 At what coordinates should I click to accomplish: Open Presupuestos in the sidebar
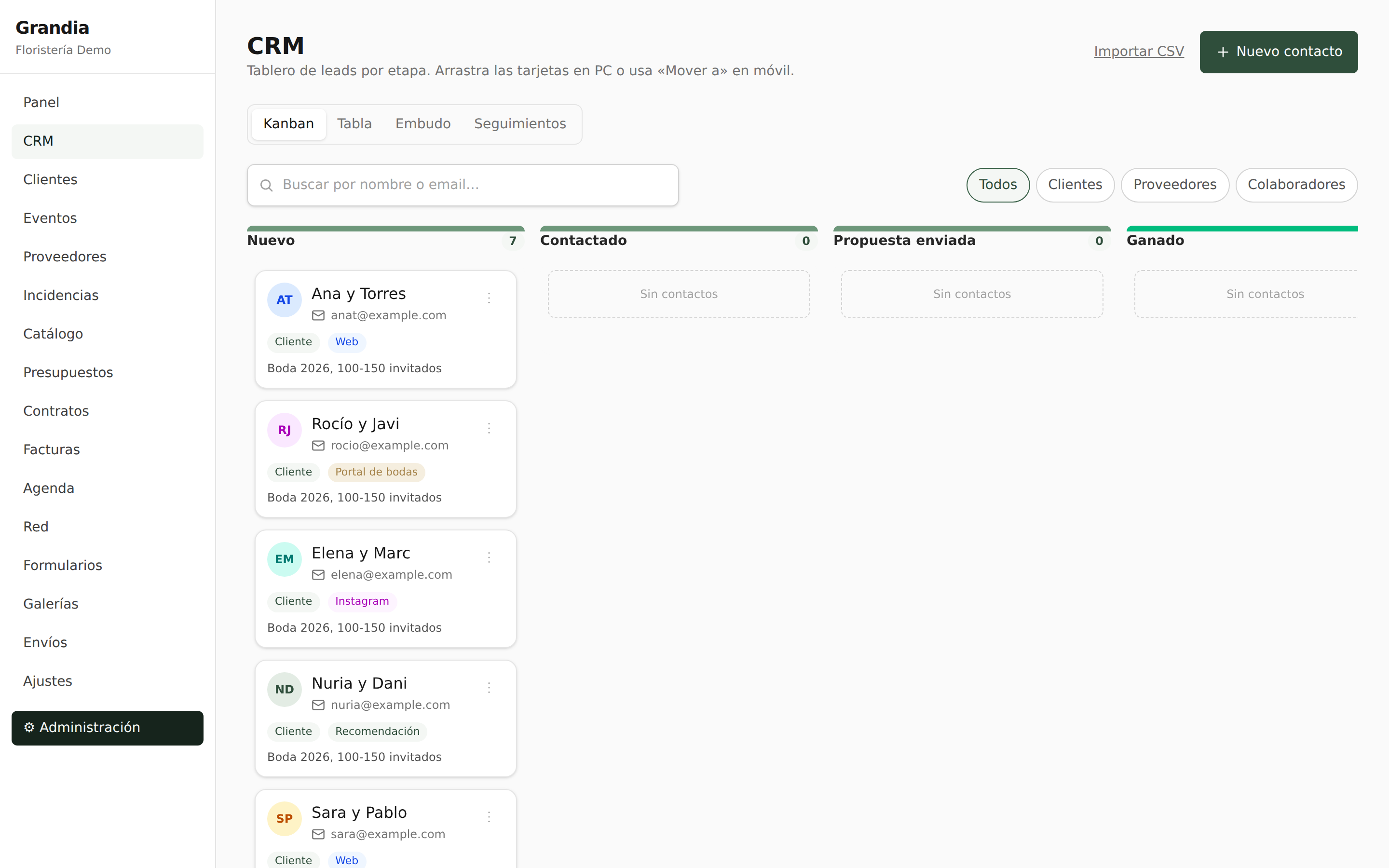click(x=108, y=373)
